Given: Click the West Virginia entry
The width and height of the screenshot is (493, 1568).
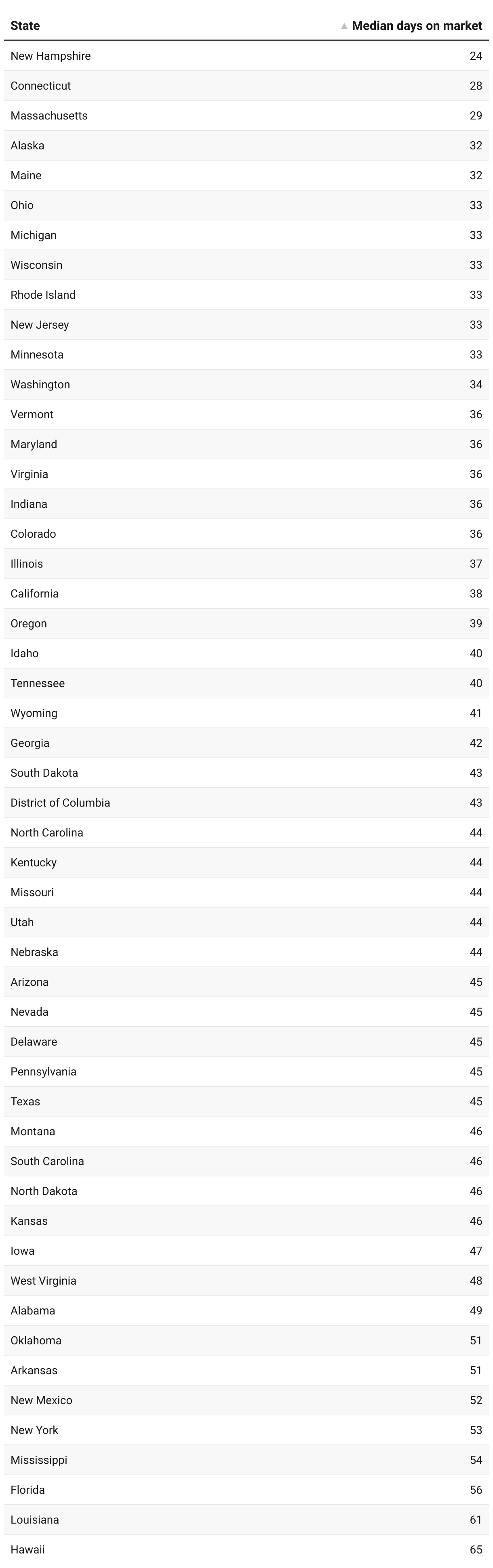Looking at the screenshot, I should [x=43, y=1280].
